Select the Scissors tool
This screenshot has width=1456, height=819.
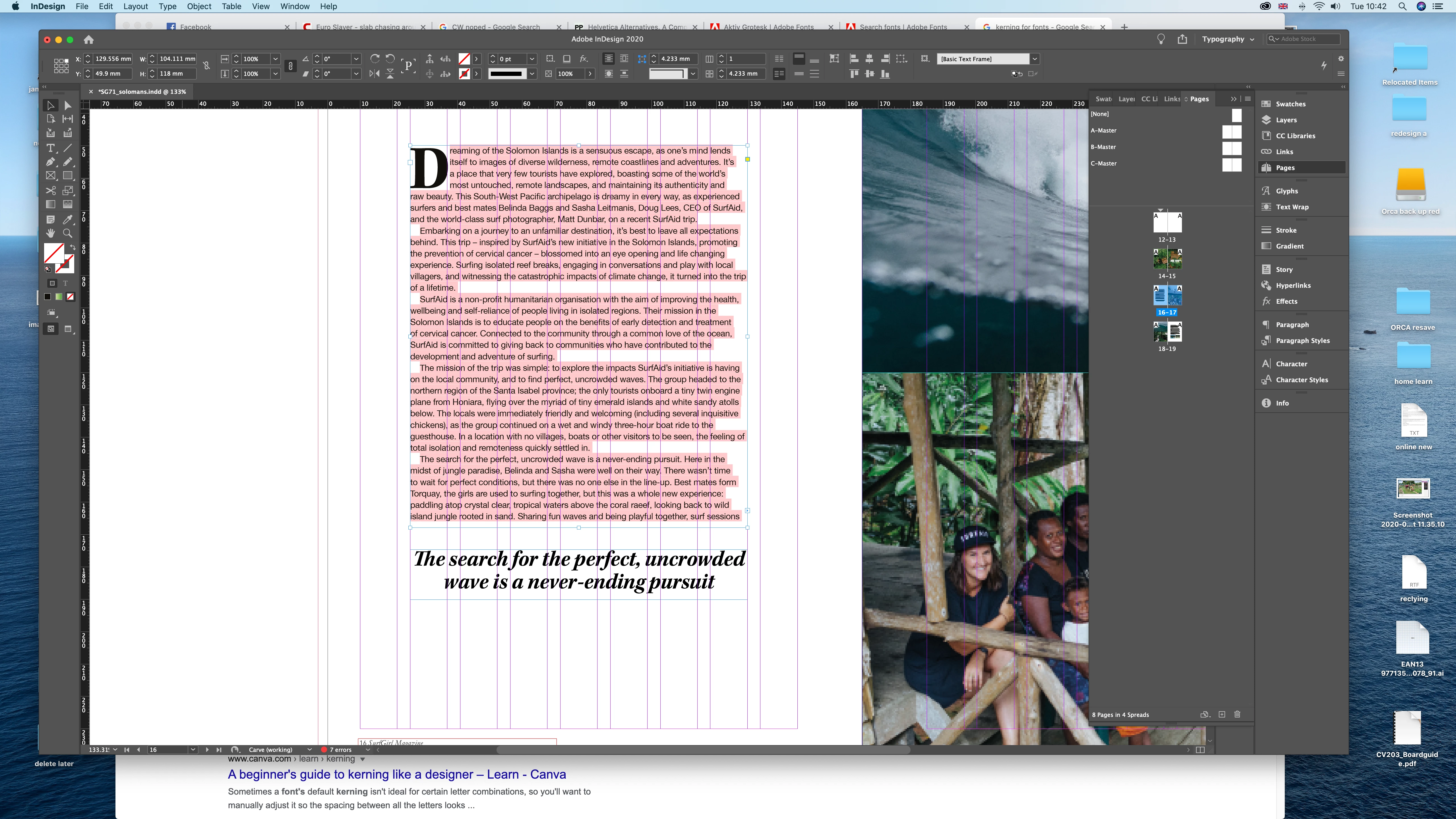50,191
